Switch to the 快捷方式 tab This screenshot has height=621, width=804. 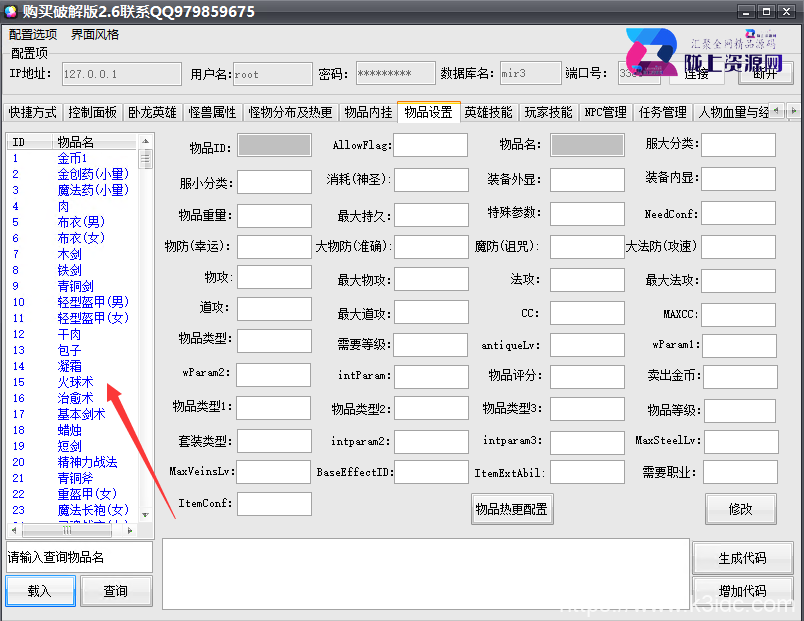(x=33, y=112)
